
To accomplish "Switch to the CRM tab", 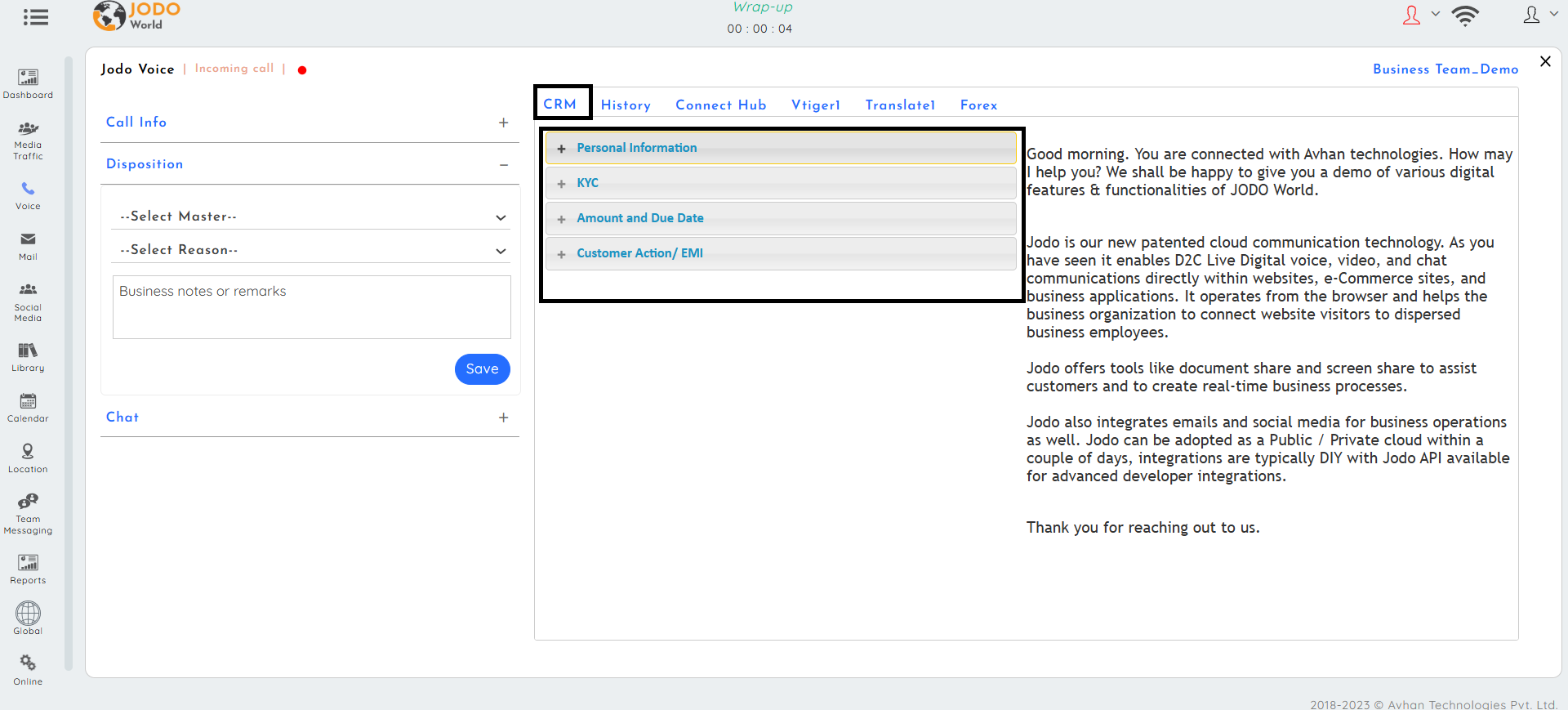I will click(560, 104).
